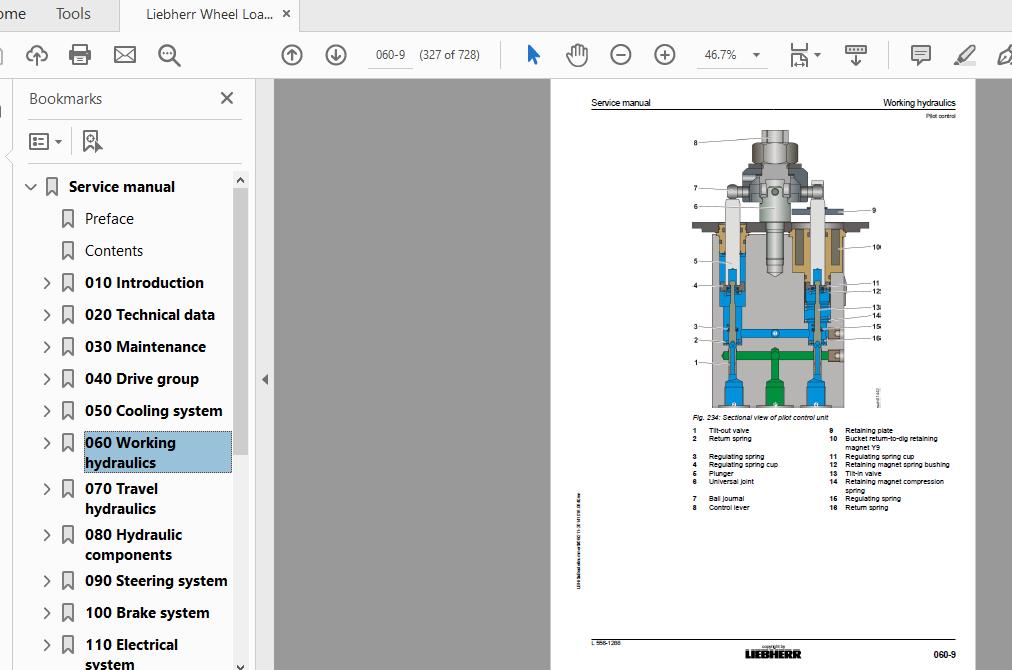Expand the 020 Technical data bookmark
Viewport: 1012px width, 670px height.
(x=46, y=314)
